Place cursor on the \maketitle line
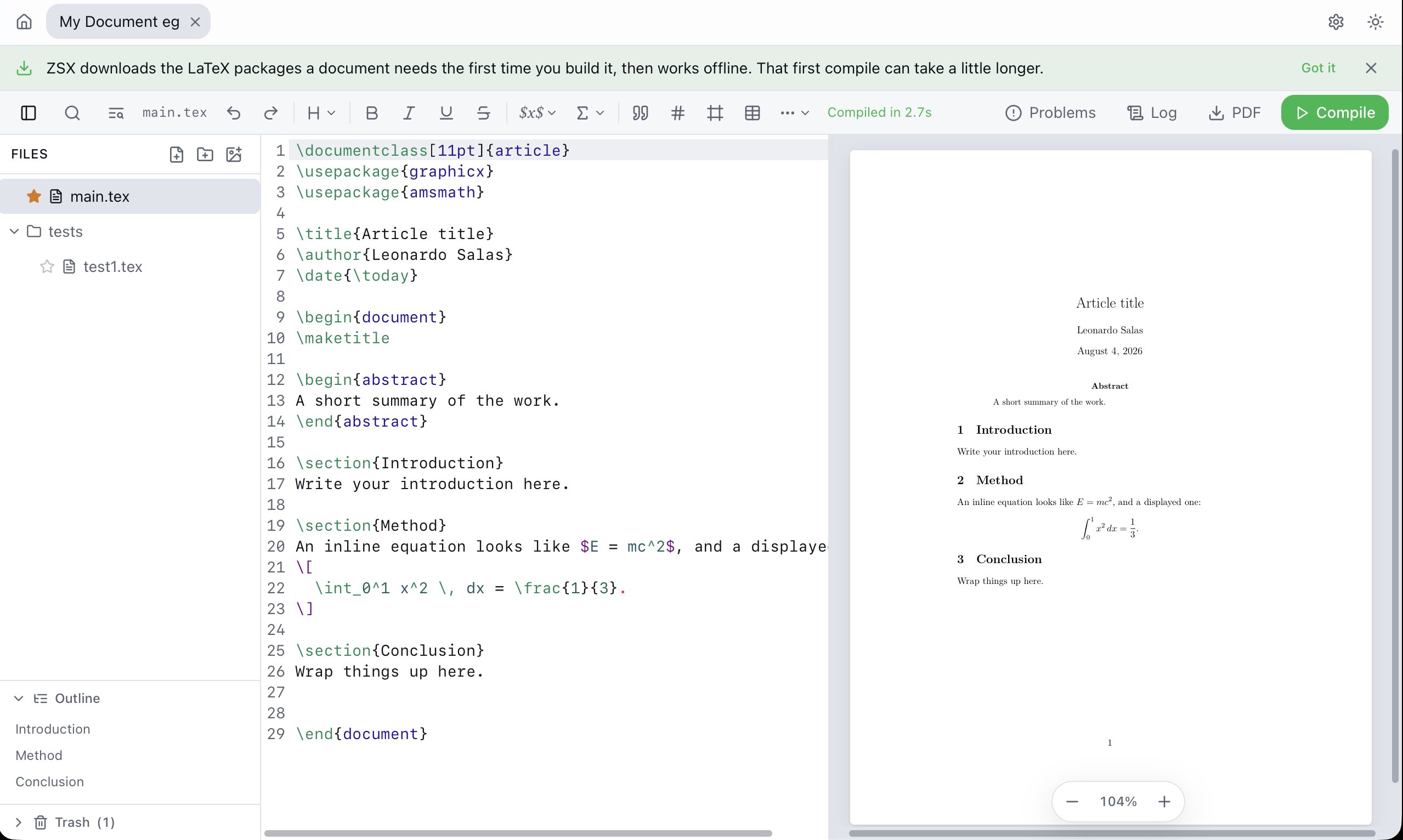Viewport: 1403px width, 840px height. point(343,338)
